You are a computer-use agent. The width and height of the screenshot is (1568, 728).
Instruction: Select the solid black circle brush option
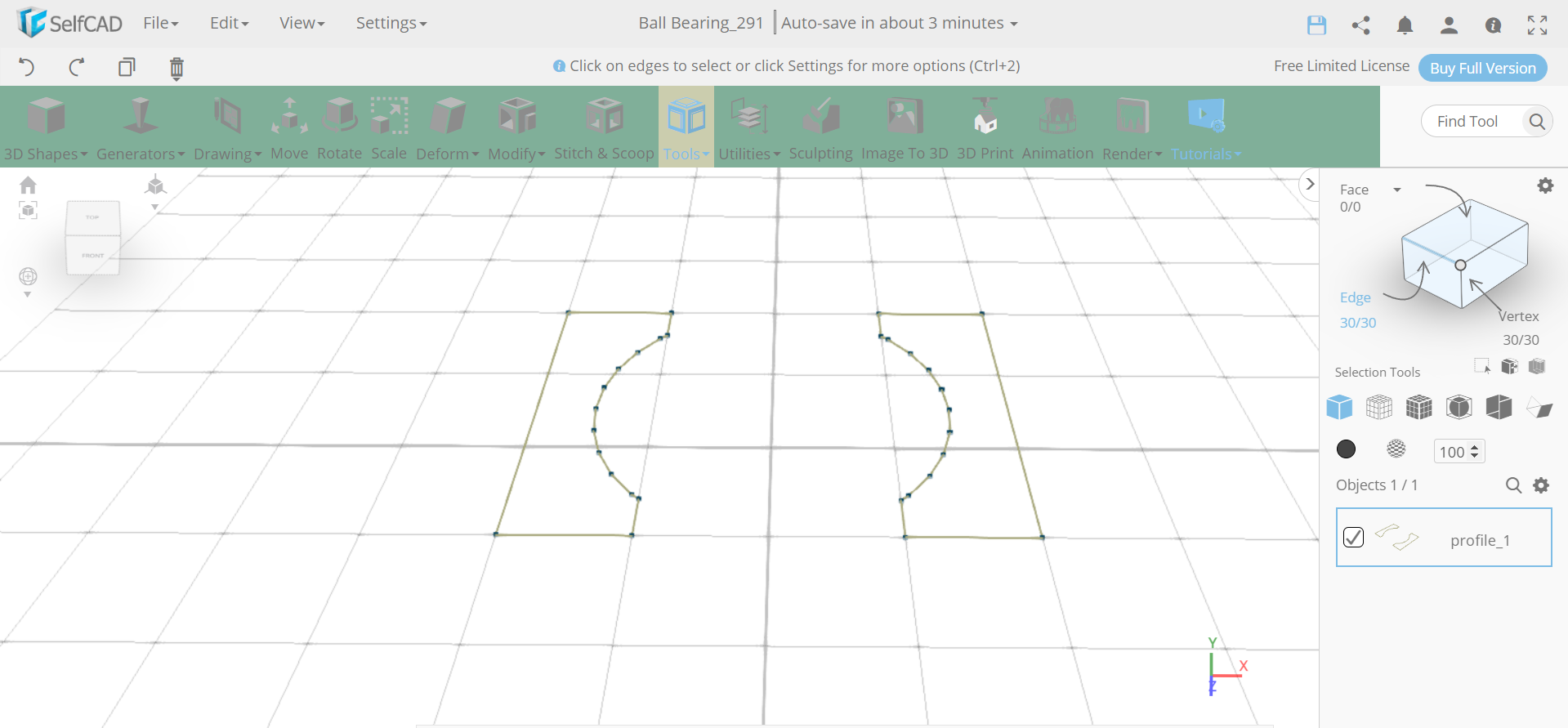point(1346,449)
